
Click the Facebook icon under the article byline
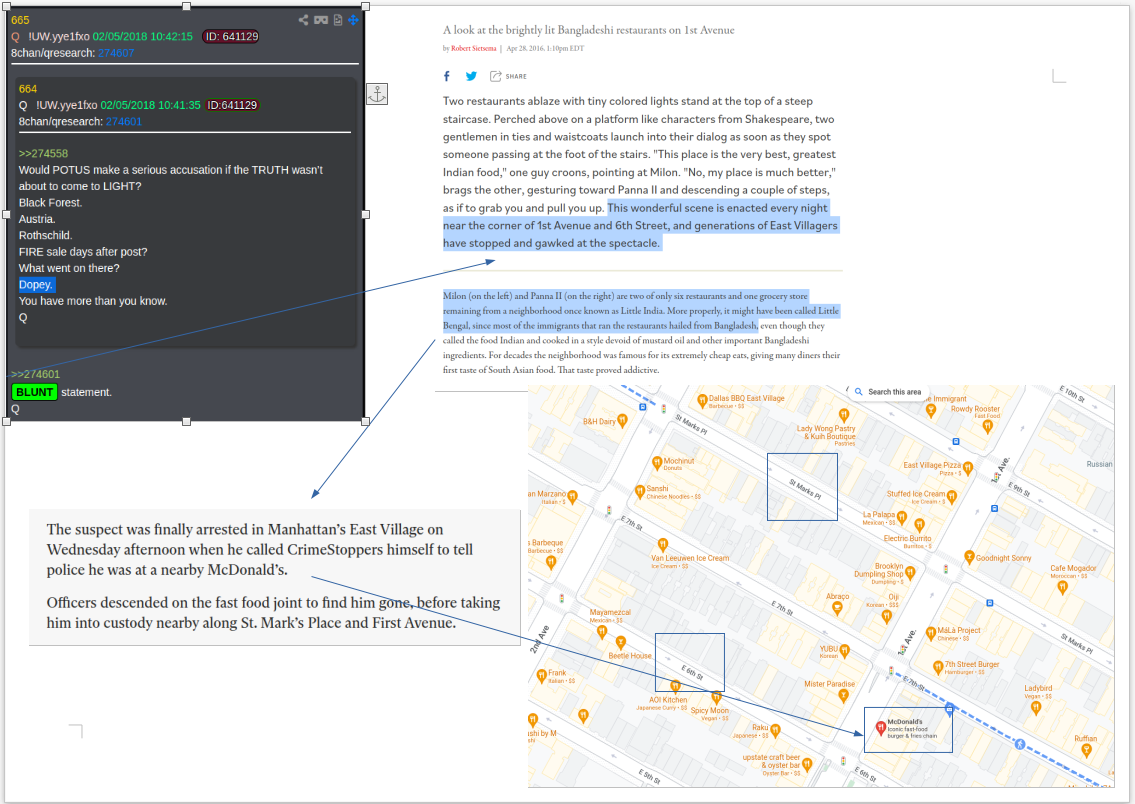(x=447, y=76)
